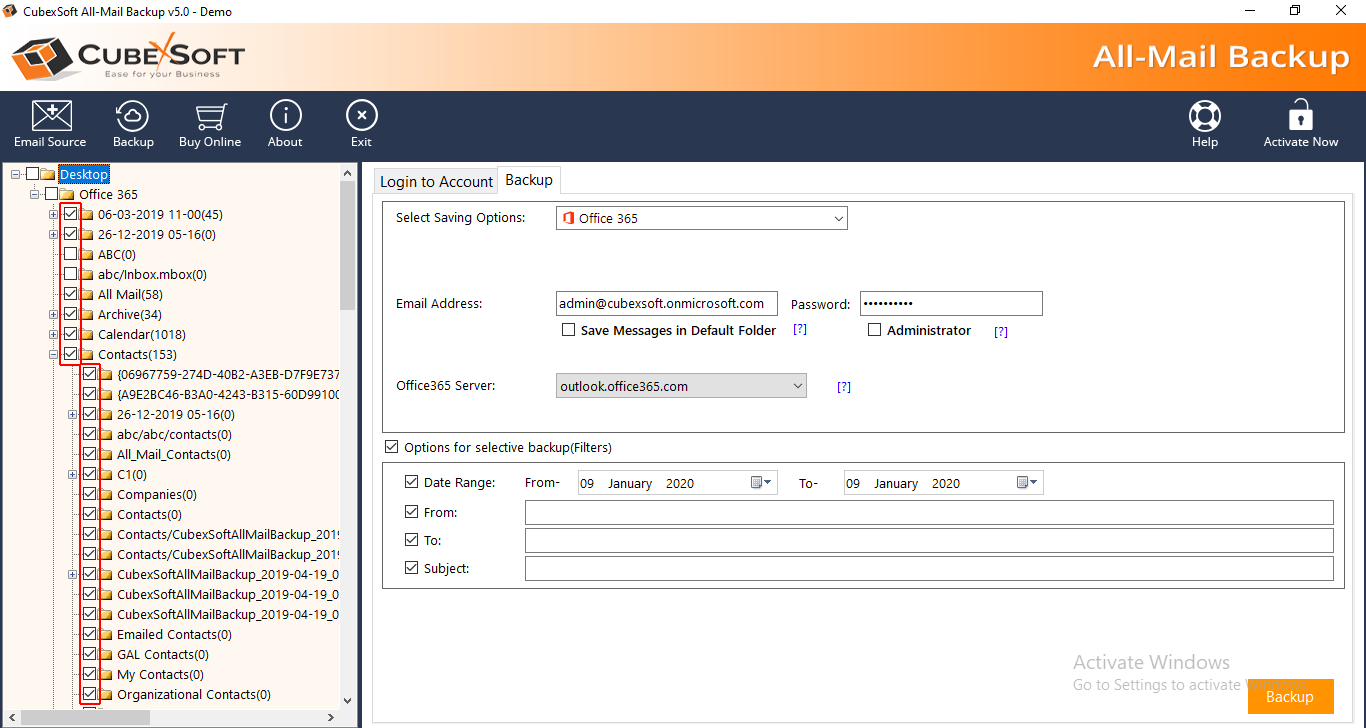Click the Activate Now lock icon

(1300, 116)
